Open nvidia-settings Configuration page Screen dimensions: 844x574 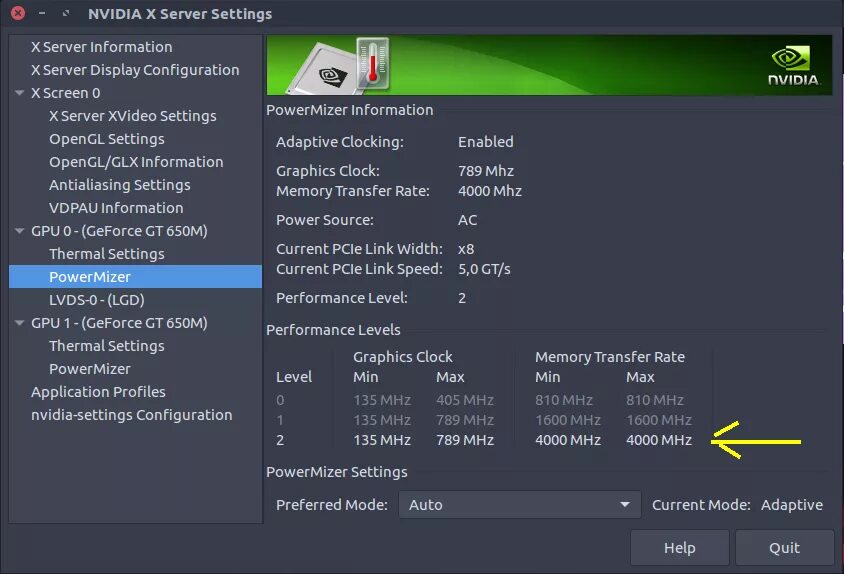(x=132, y=415)
